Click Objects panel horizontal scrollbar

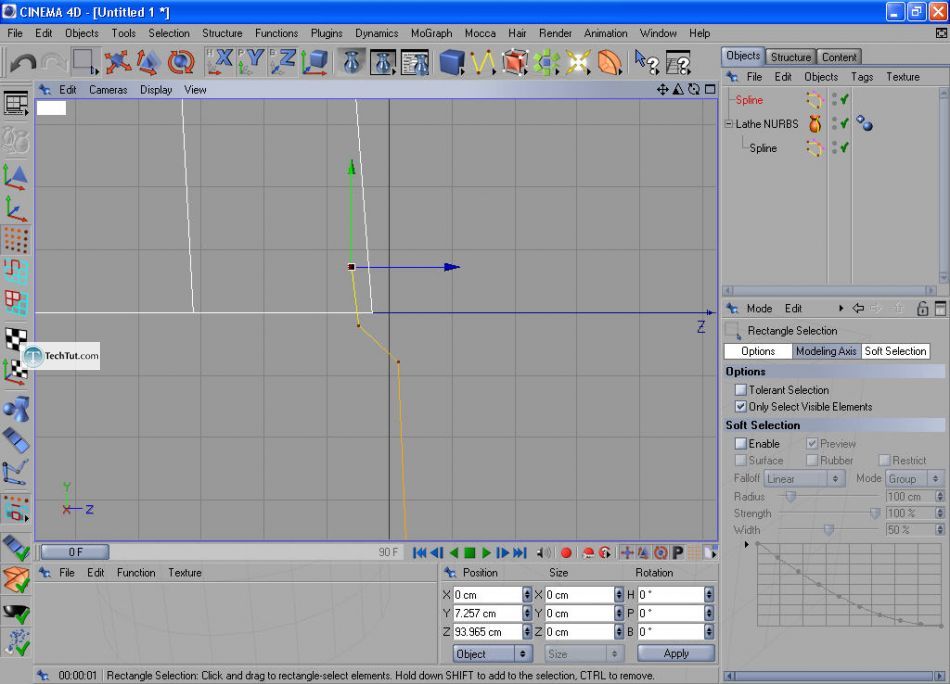click(832, 290)
